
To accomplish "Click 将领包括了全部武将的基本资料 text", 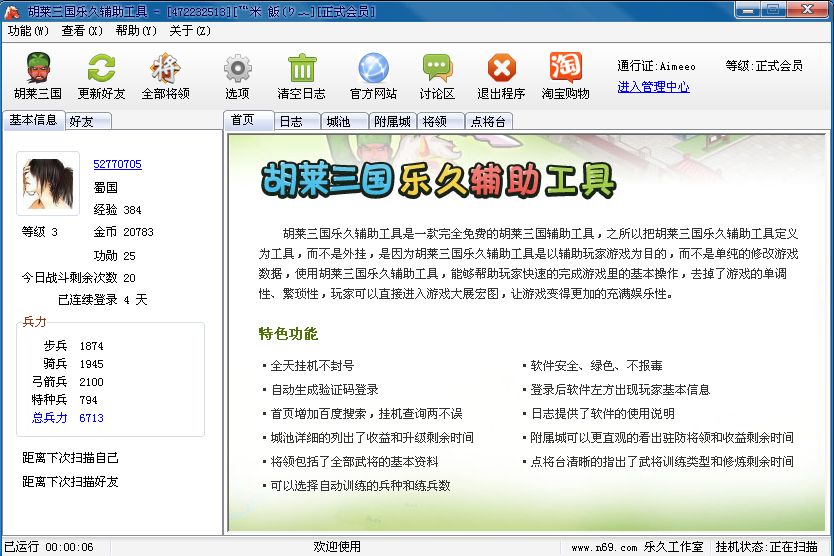I will click(354, 461).
